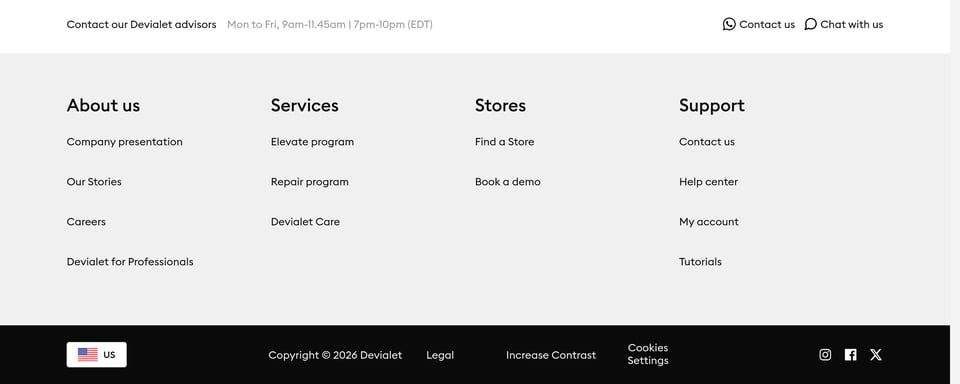Open Elevate program link
Screen dimensions: 960x384
(x=312, y=141)
